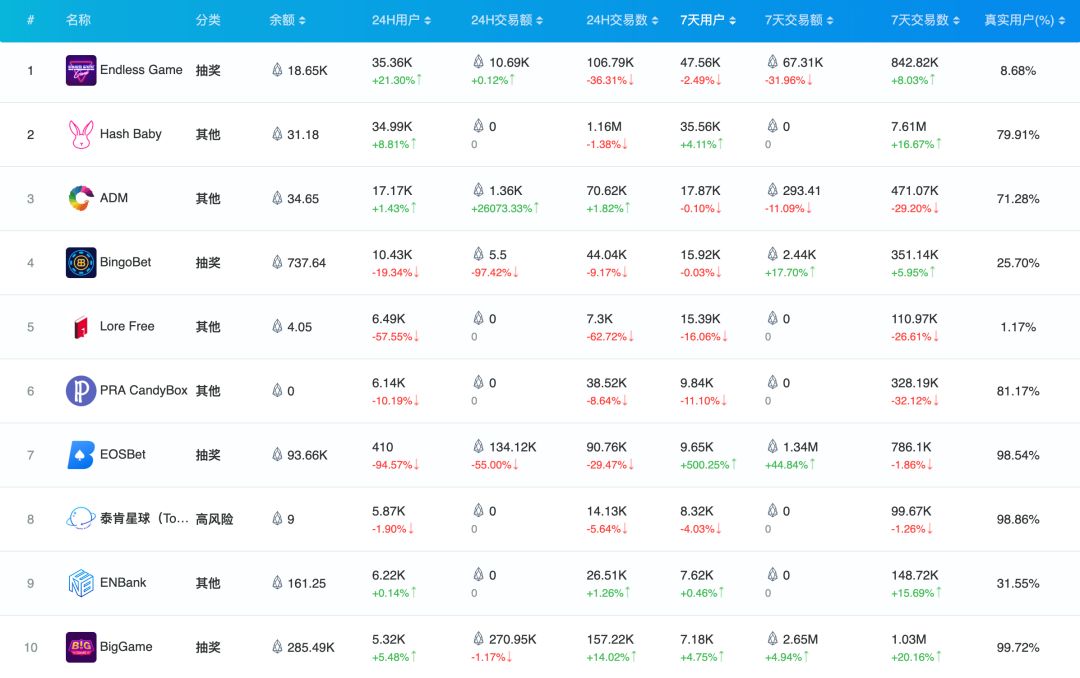Viewport: 1080px width, 678px height.
Task: Sort table by 24H用户 column
Action: tap(402, 20)
